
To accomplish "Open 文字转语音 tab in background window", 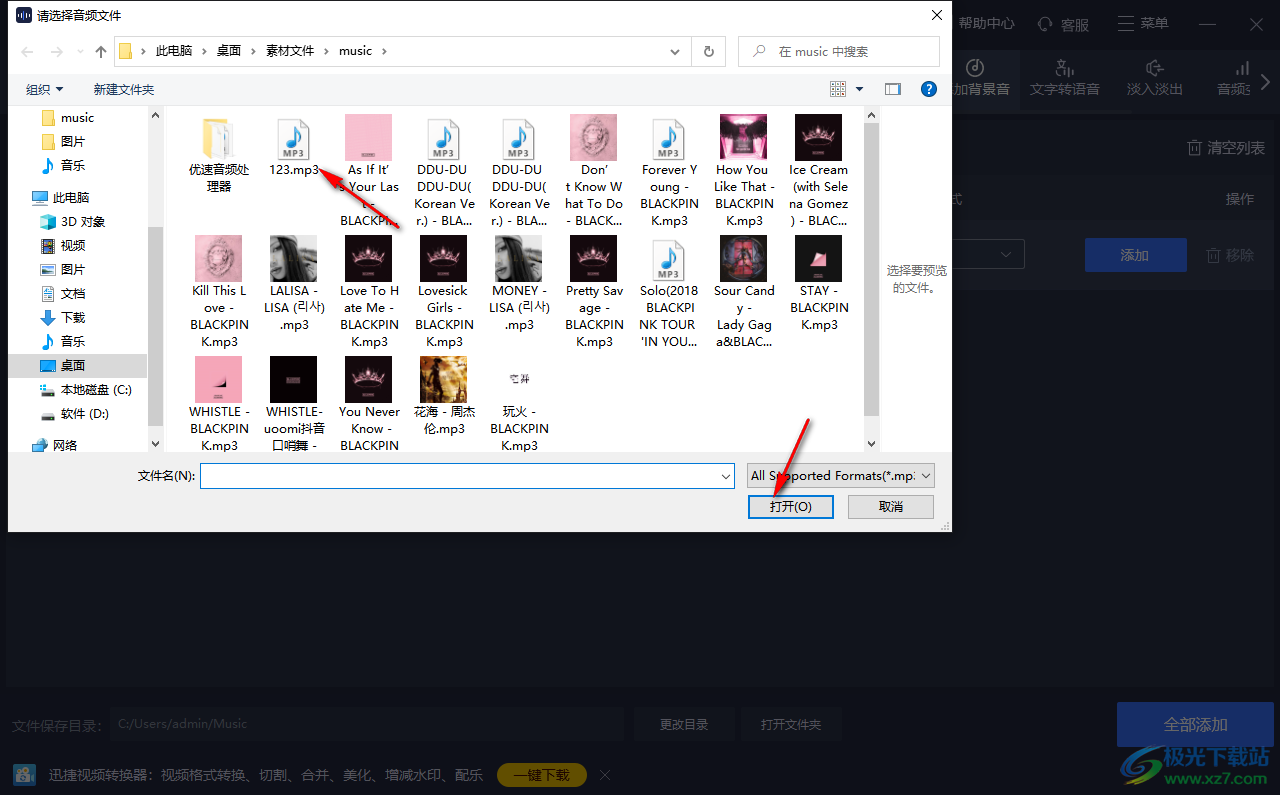I will point(1065,78).
